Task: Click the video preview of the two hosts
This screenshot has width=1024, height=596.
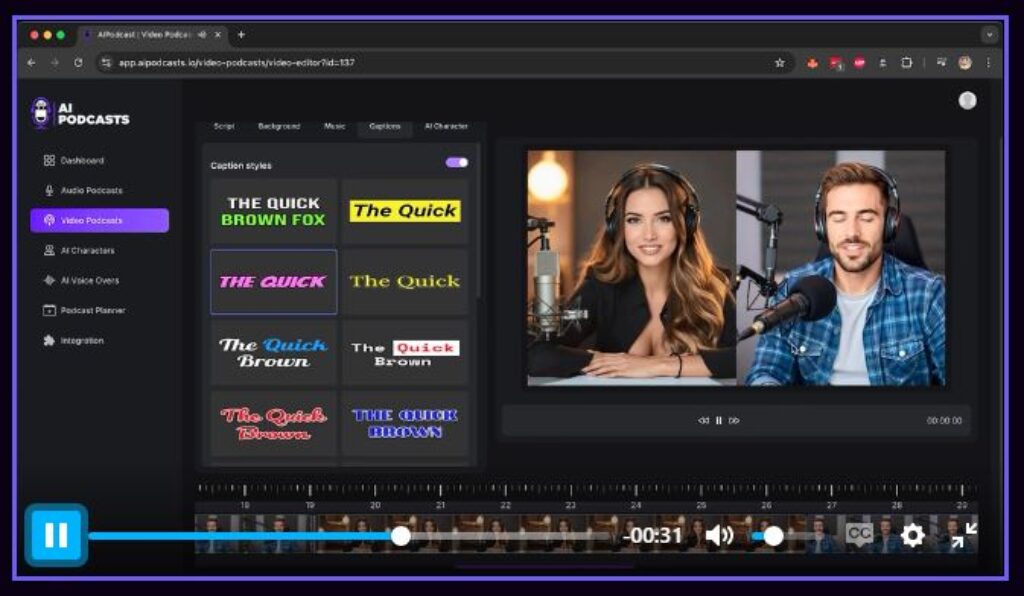Action: 736,268
